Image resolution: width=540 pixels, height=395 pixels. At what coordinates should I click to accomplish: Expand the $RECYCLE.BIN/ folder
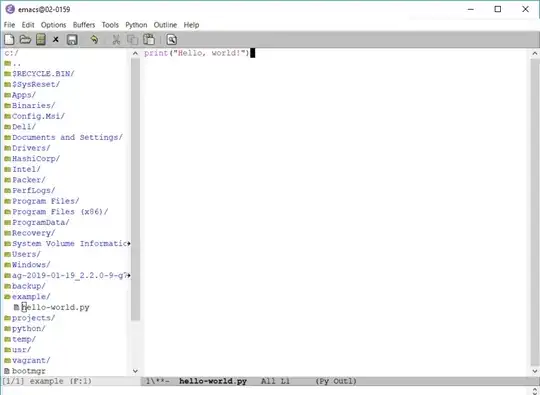39,74
